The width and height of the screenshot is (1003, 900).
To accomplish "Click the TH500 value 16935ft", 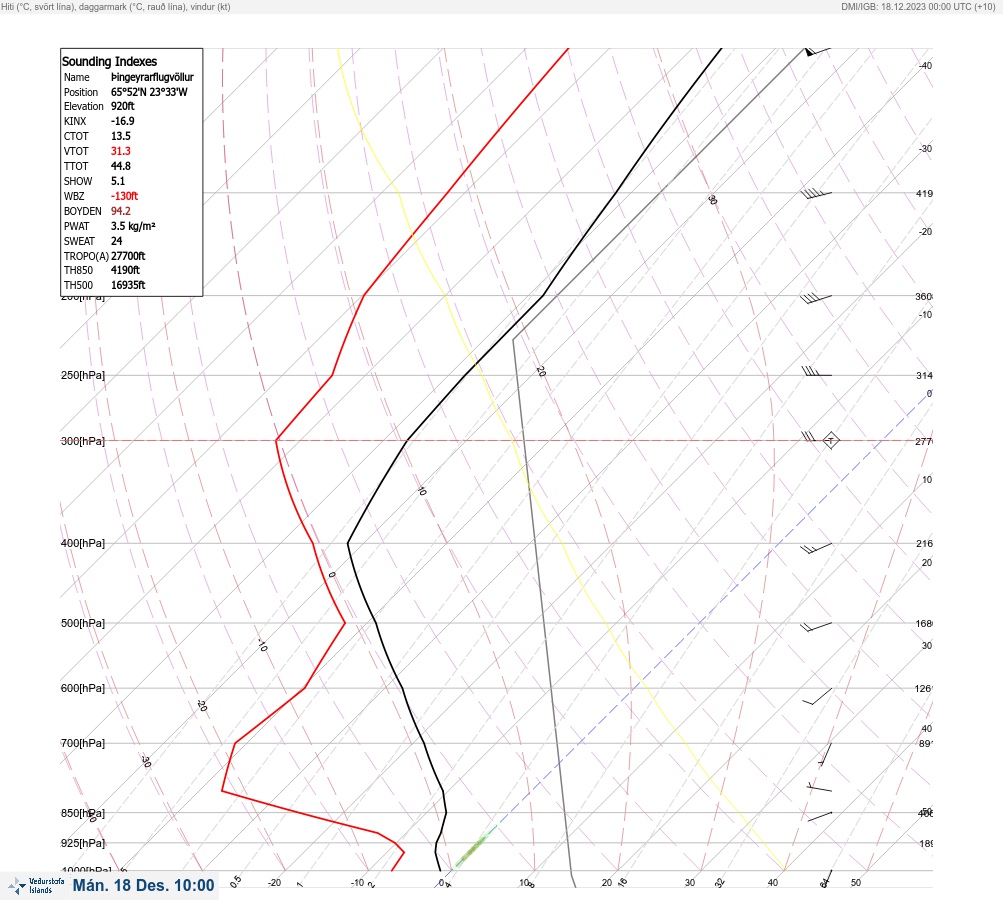I will 128,285.
